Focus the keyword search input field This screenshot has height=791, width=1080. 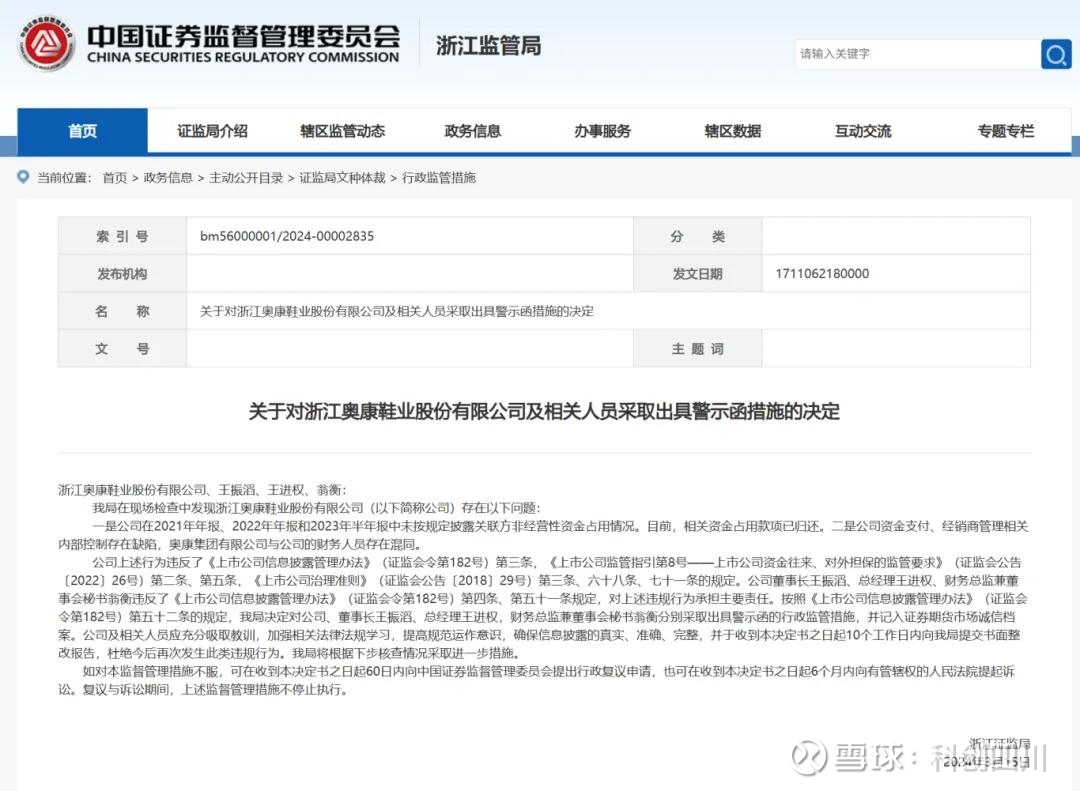point(918,54)
